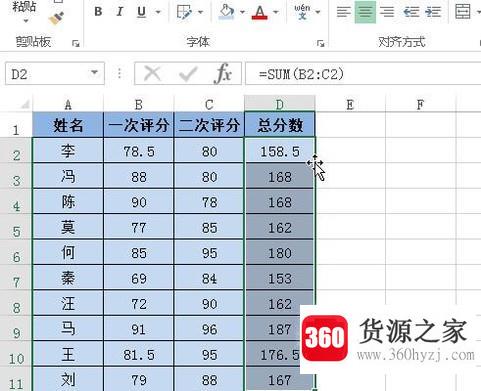Select column A header
481x391 pixels.
click(x=68, y=105)
